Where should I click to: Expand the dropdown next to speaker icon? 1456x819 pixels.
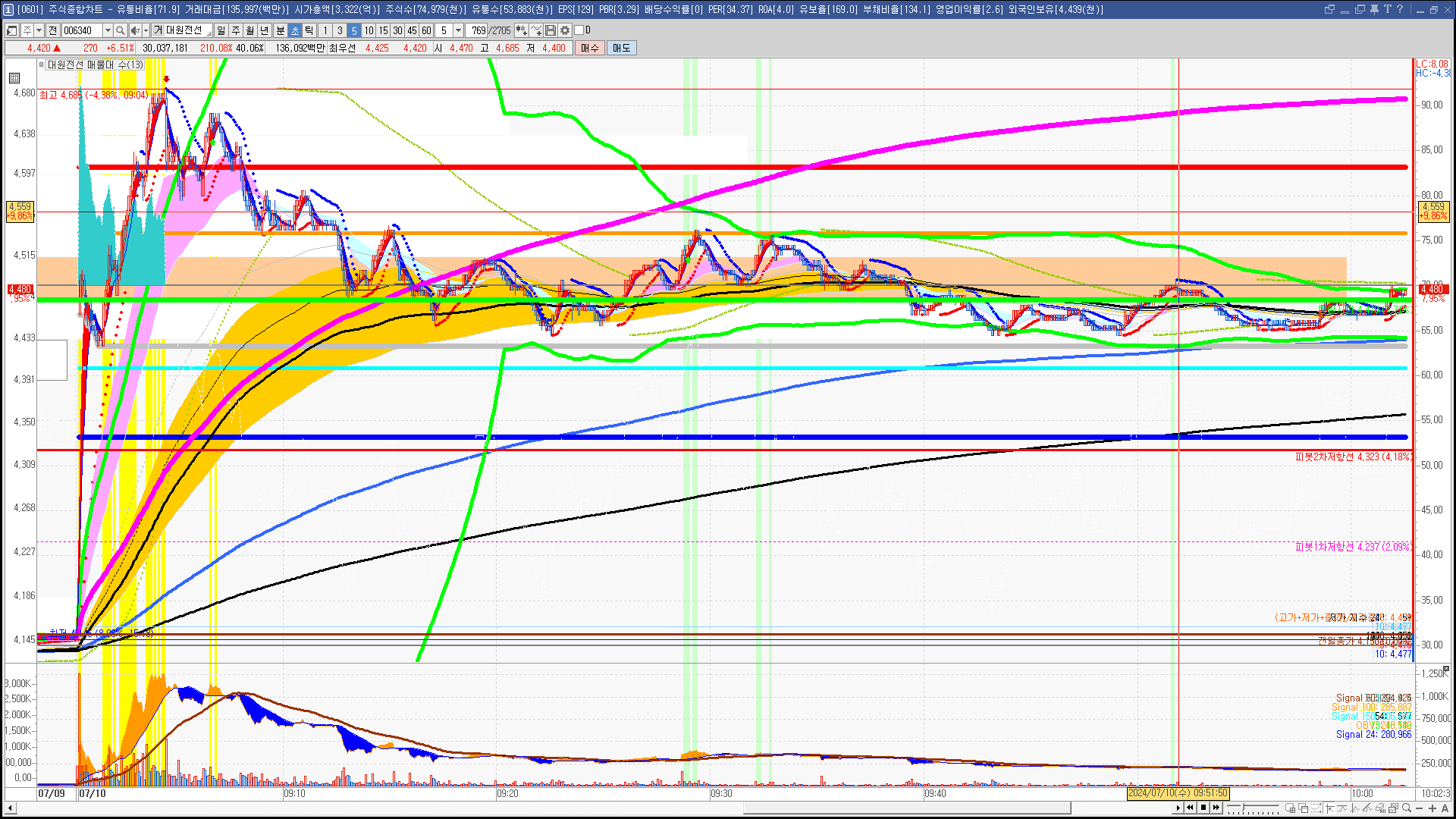tap(146, 30)
